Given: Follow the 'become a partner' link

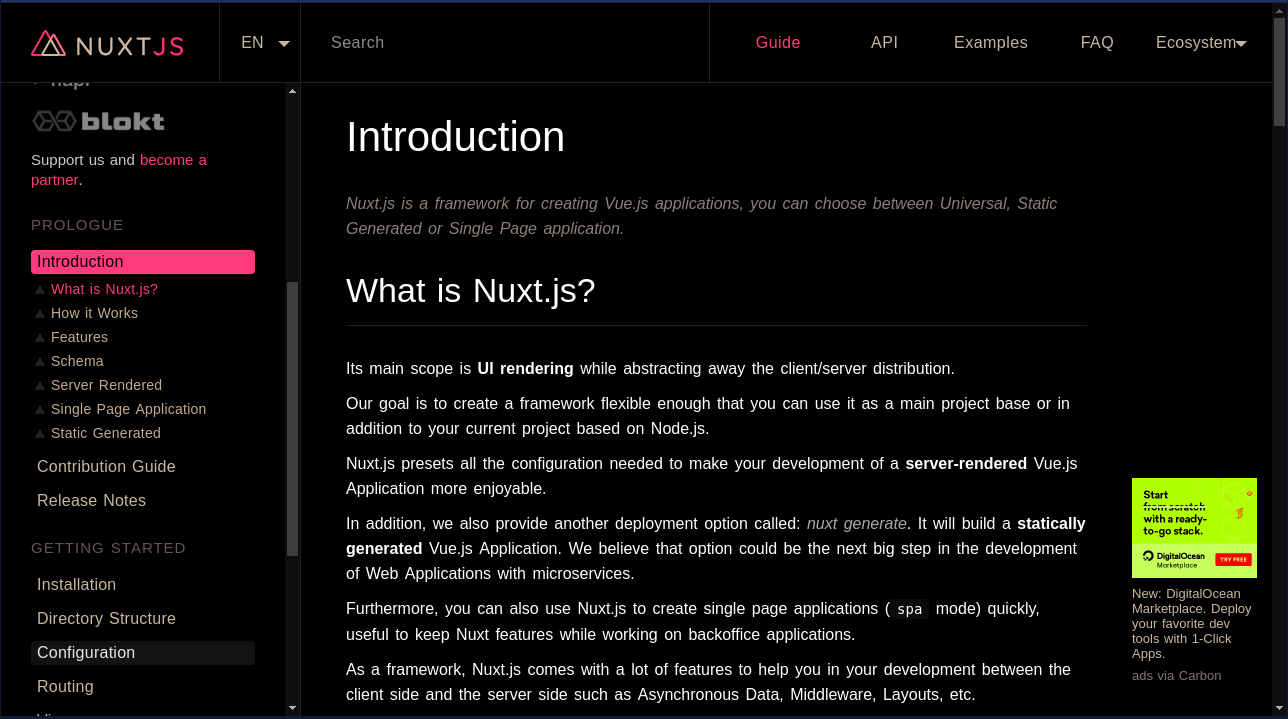Looking at the screenshot, I should click(x=119, y=170).
